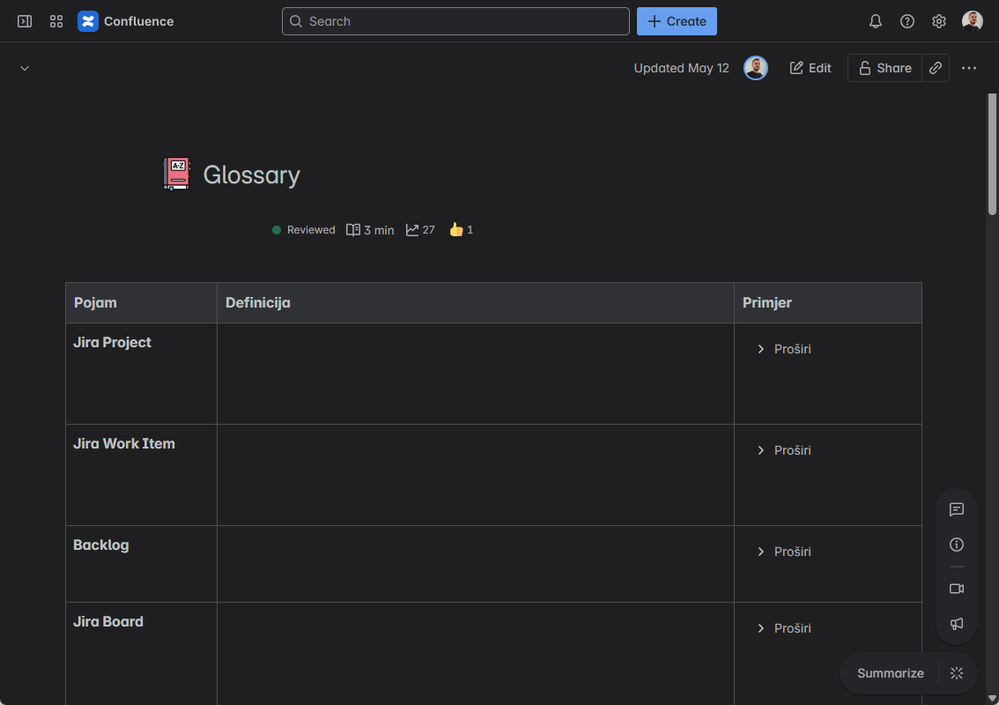The image size is (999, 705).
Task: Open the profile avatar menu
Action: [x=972, y=21]
